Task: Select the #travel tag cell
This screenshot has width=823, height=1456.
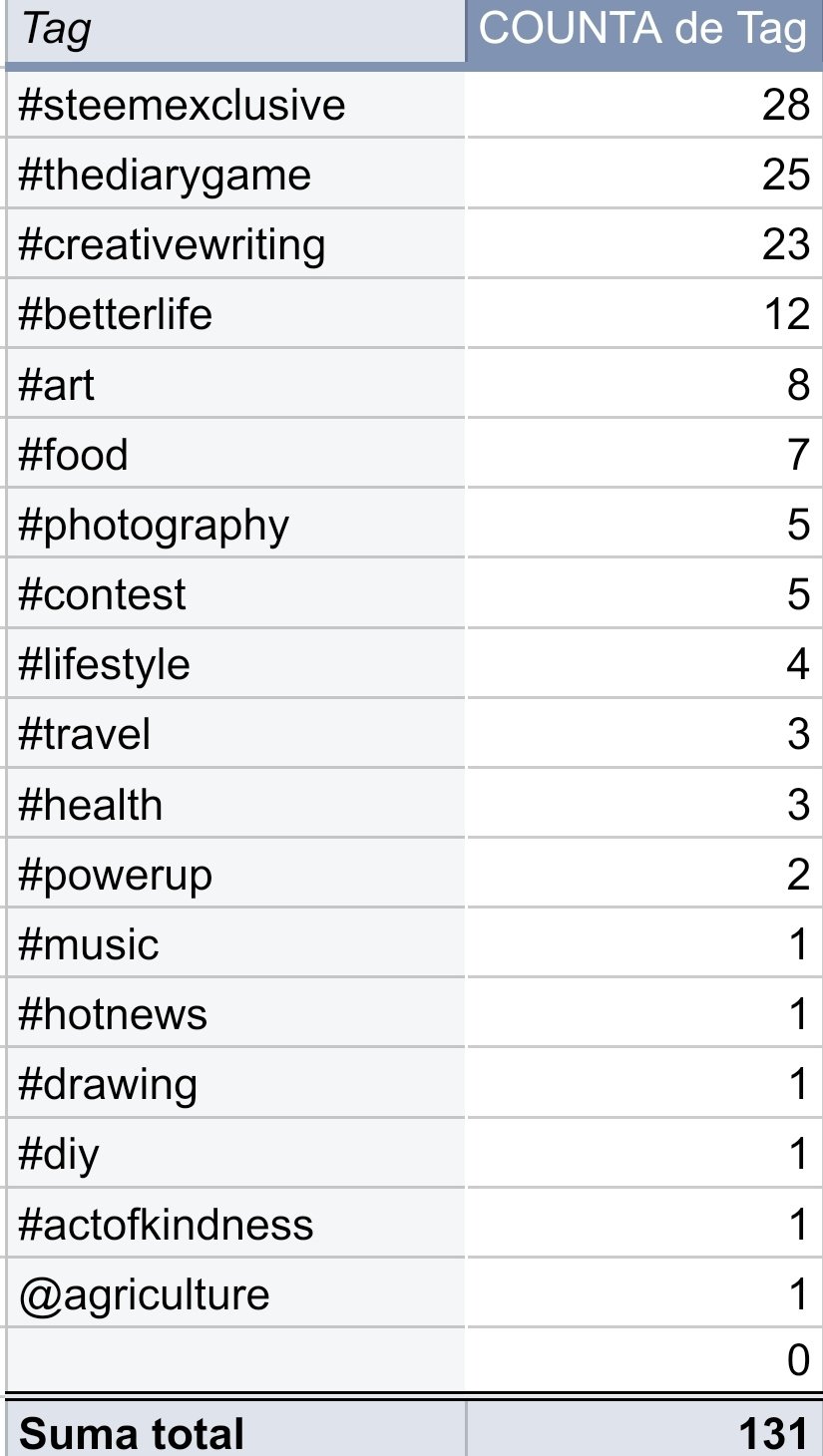Action: point(235,734)
